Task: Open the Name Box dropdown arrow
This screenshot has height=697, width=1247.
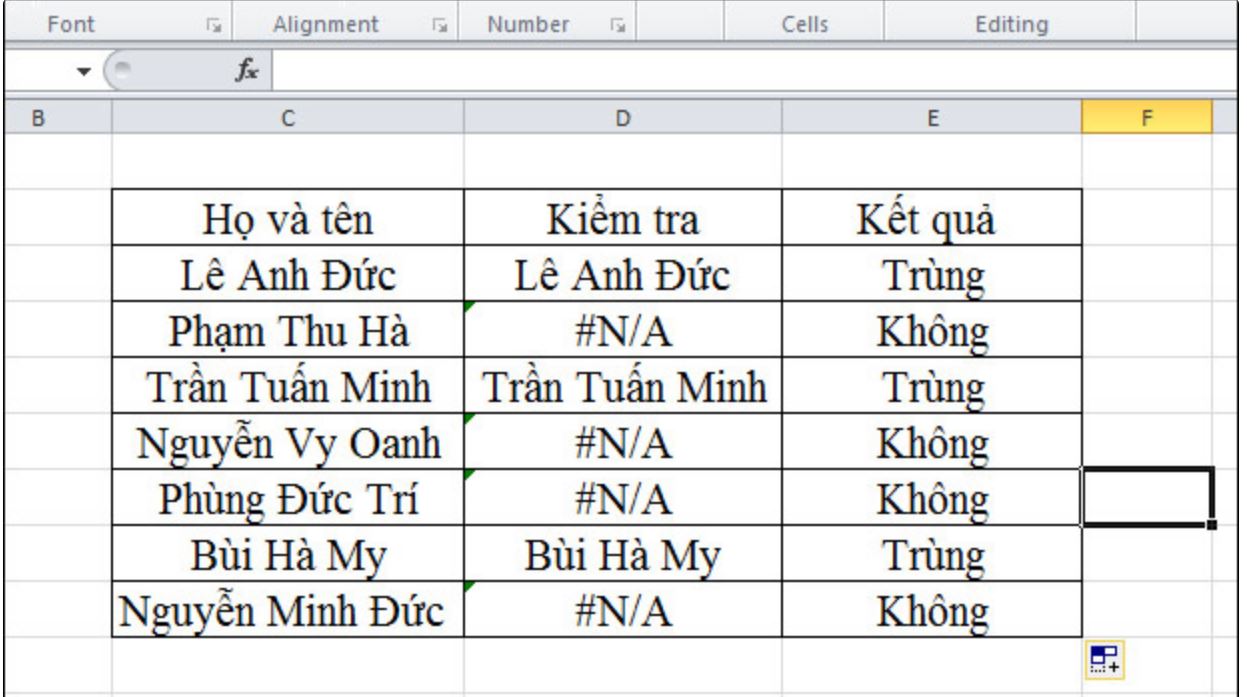Action: pos(84,70)
